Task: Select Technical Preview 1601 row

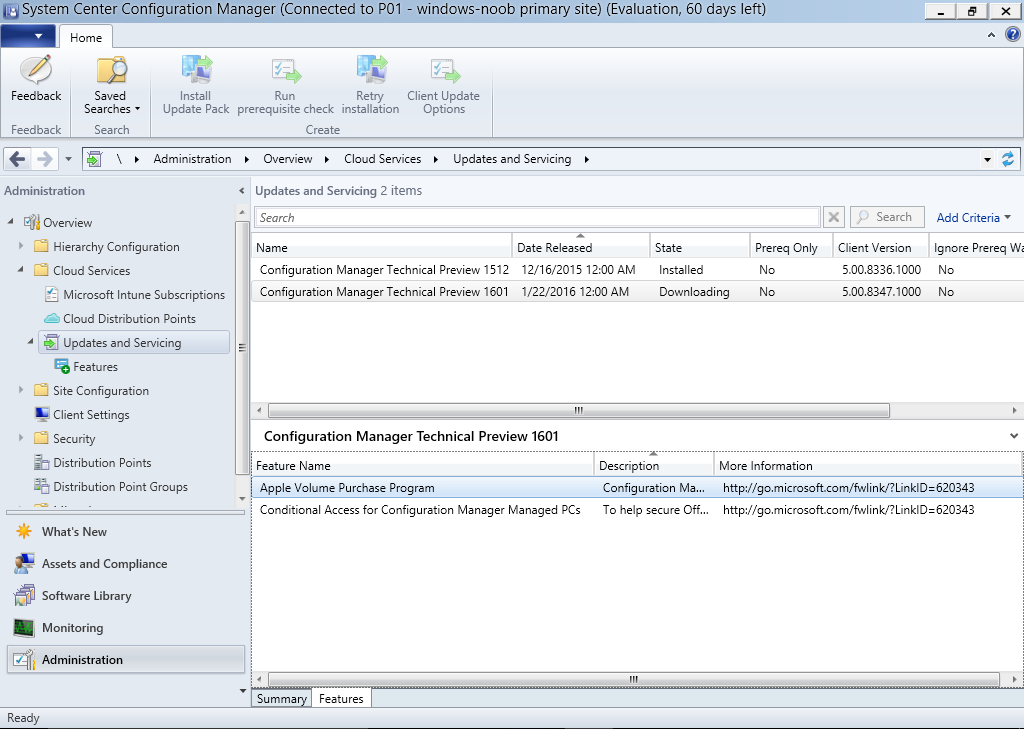Action: (637, 292)
